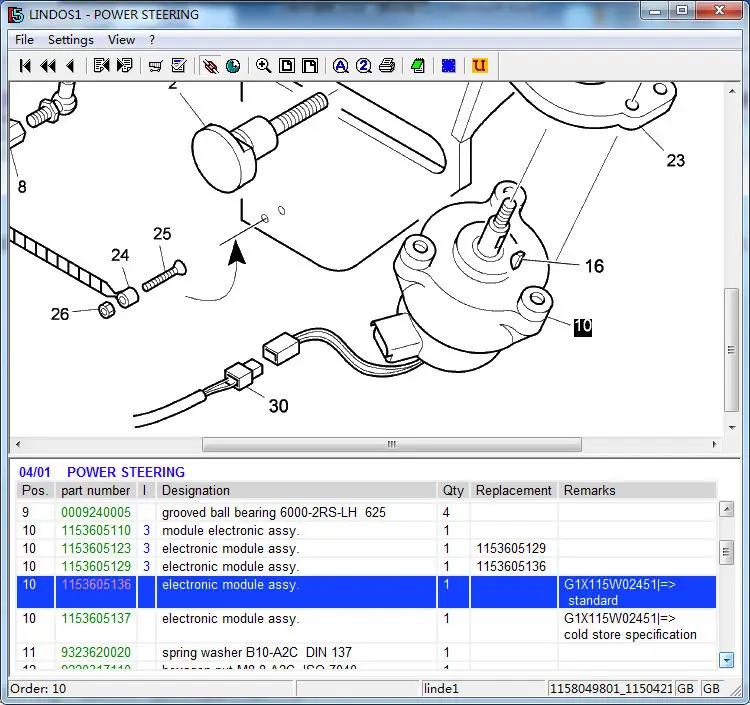Open the ? help menu

point(152,40)
